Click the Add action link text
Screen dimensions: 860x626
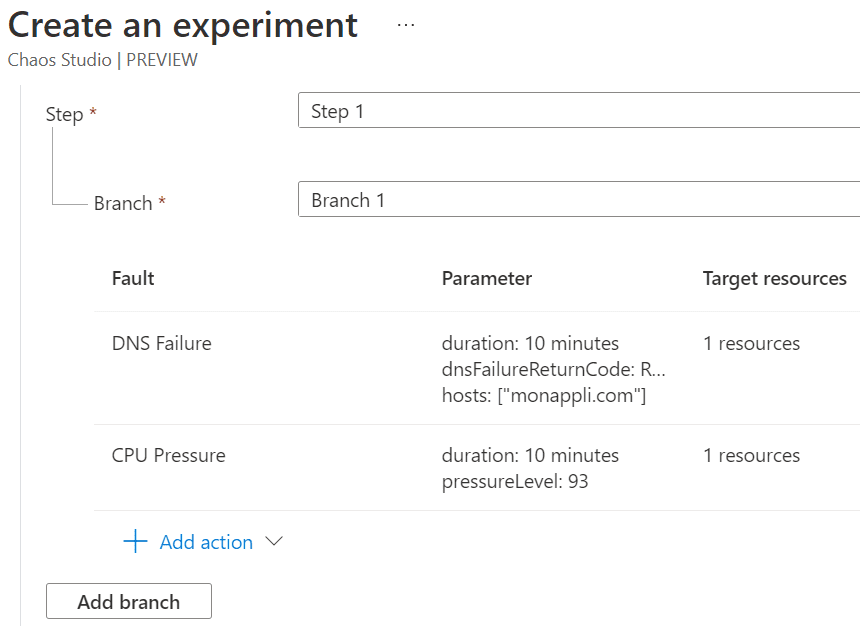(x=206, y=542)
